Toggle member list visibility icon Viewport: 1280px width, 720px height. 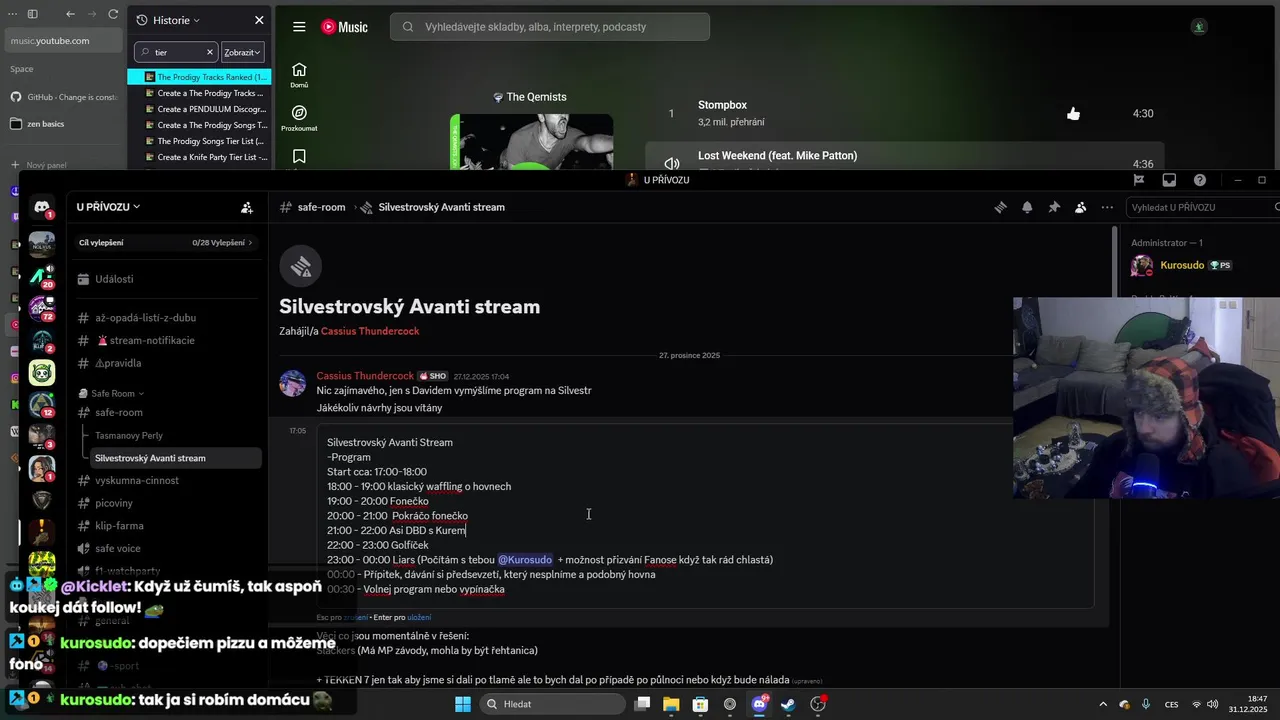point(1081,207)
